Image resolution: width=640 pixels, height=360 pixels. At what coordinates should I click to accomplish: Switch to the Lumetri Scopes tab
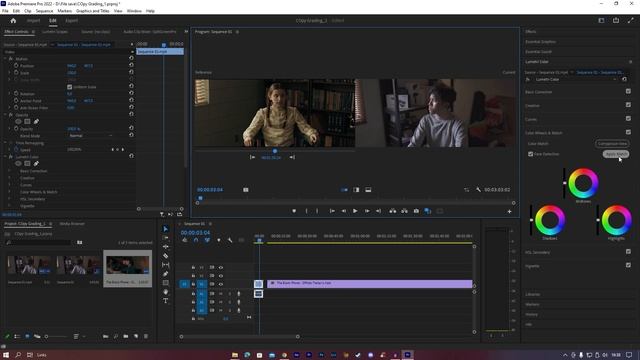point(55,31)
